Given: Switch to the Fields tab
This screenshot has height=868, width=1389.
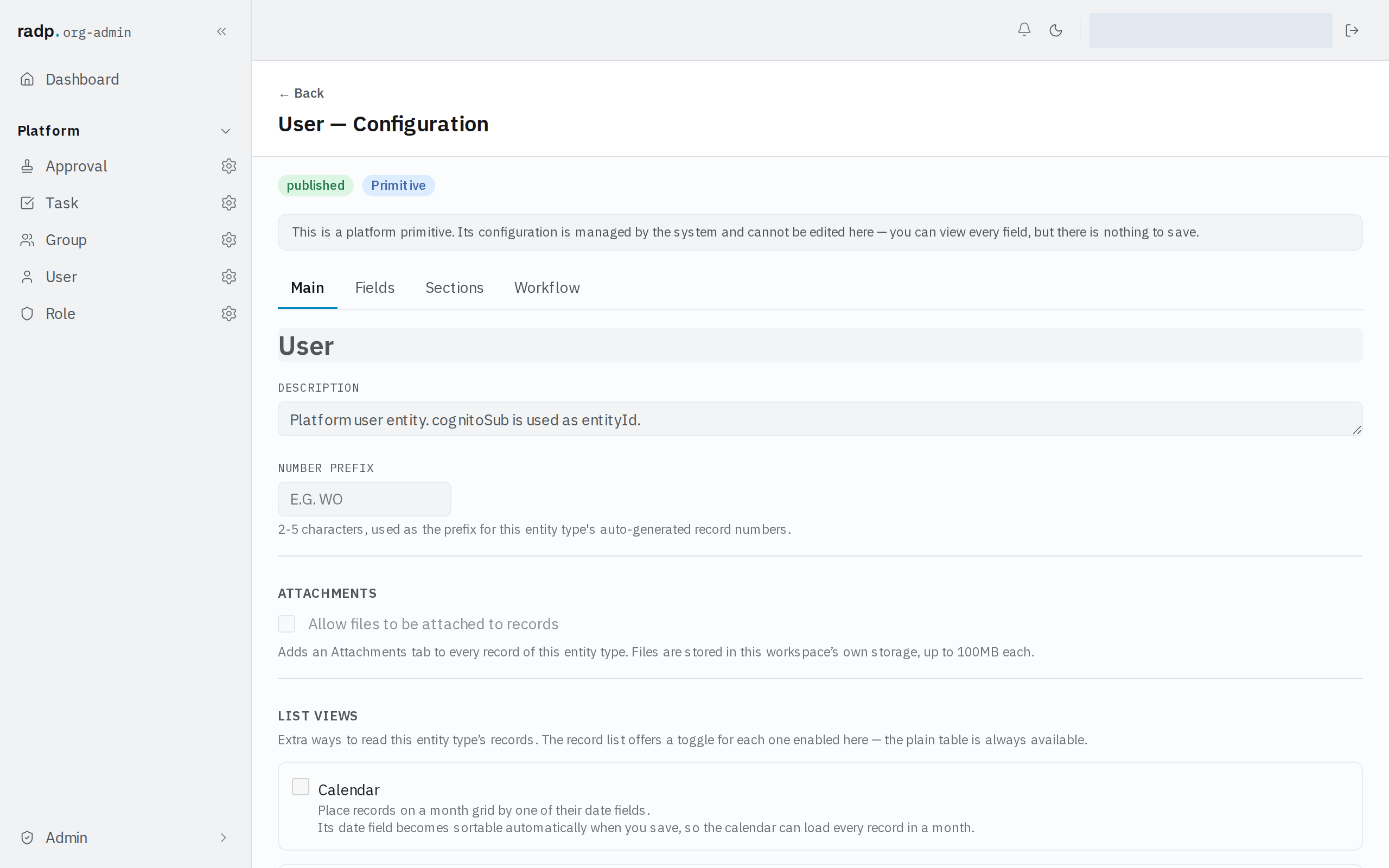Looking at the screenshot, I should click(375, 288).
